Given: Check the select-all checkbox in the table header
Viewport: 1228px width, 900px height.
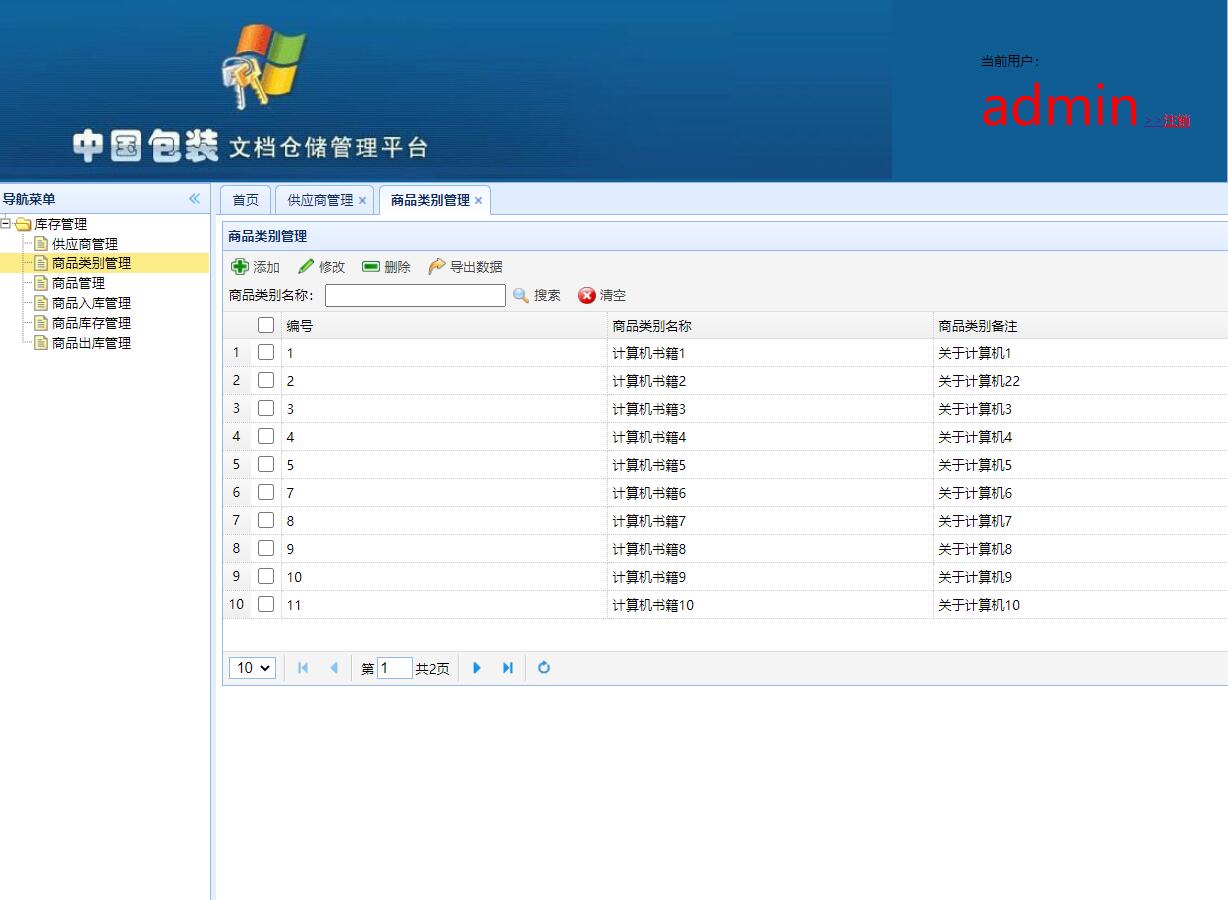Looking at the screenshot, I should pyautogui.click(x=265, y=325).
